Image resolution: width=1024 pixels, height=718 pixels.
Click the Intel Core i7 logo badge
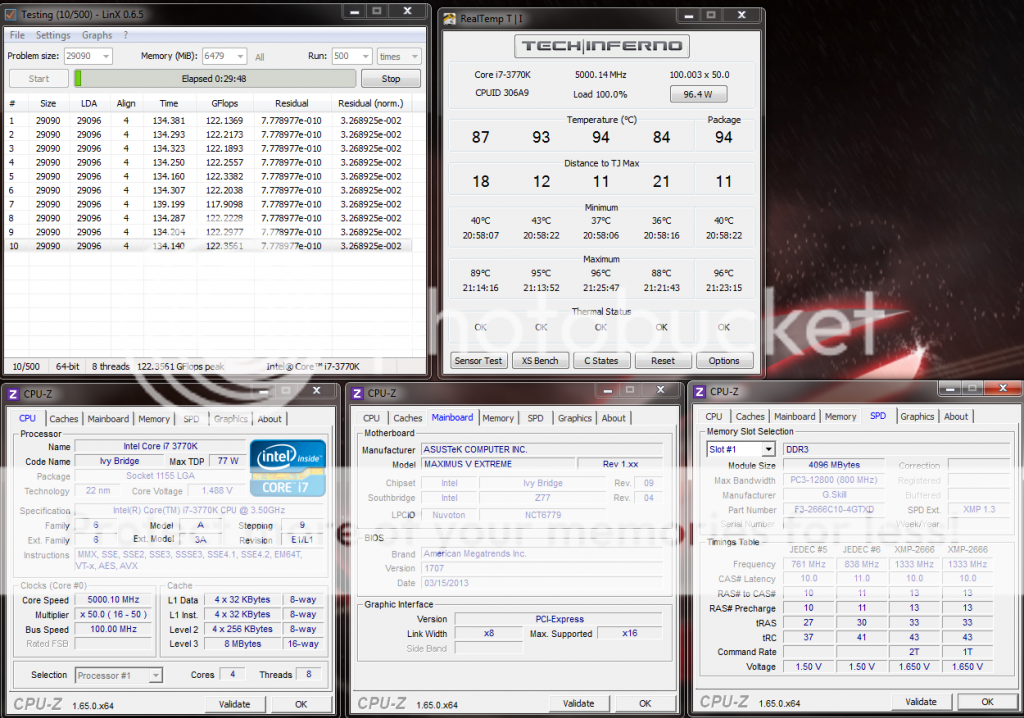tap(285, 467)
